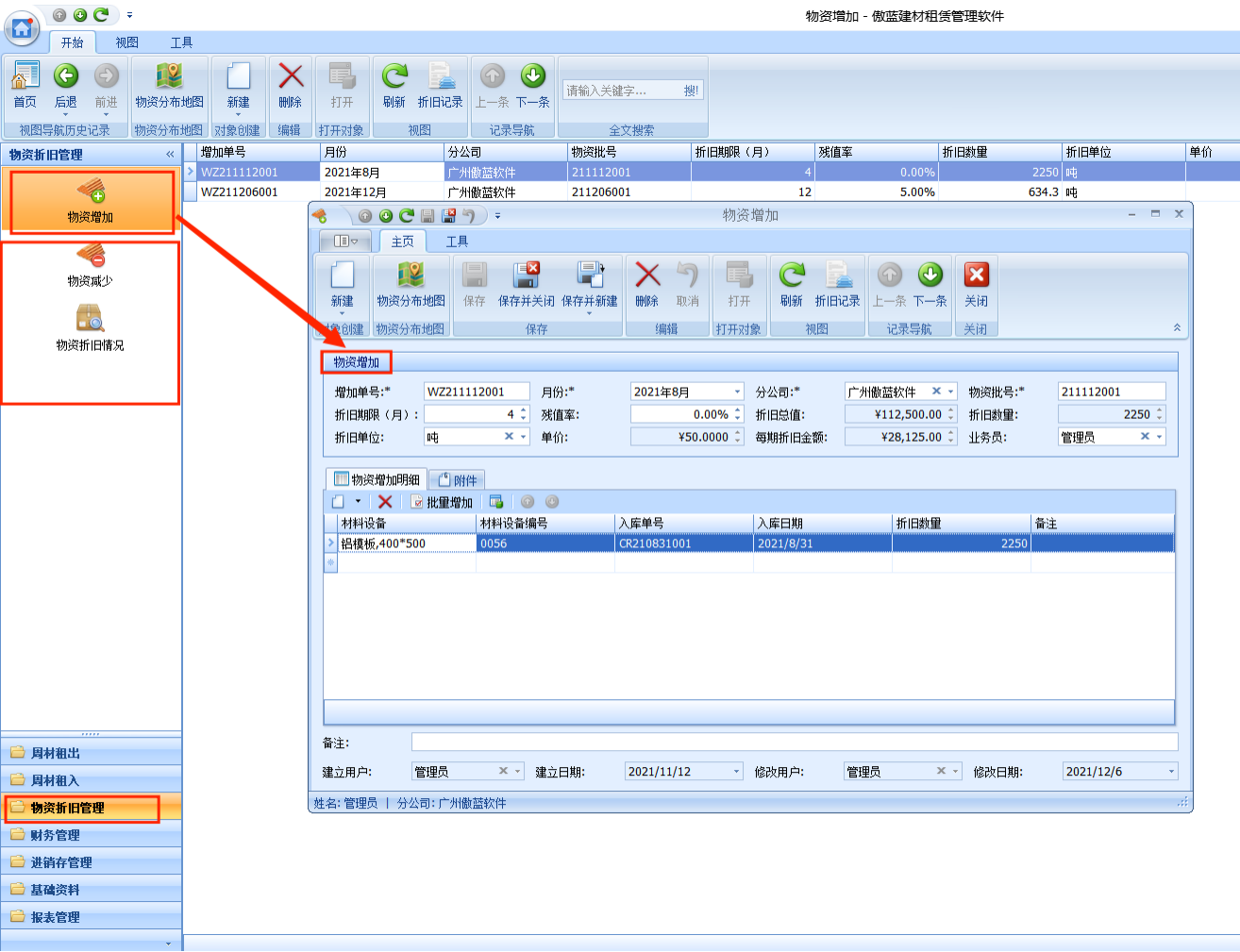The height and width of the screenshot is (952, 1240).
Task: Open 周材租入 navigation group
Action: pyautogui.click(x=91, y=780)
